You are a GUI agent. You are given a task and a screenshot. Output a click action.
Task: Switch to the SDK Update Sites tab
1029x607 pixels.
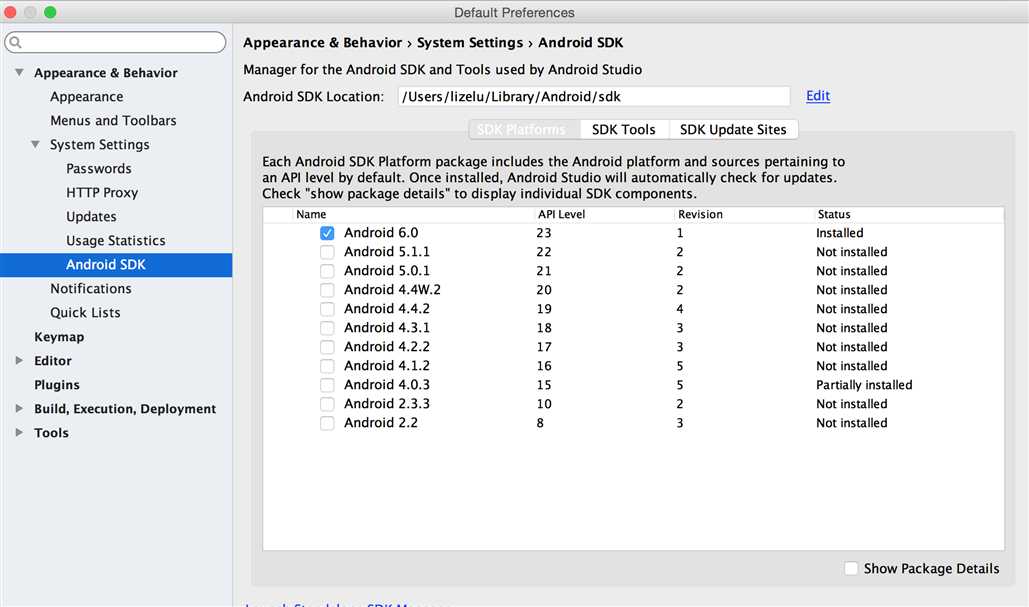tap(733, 130)
